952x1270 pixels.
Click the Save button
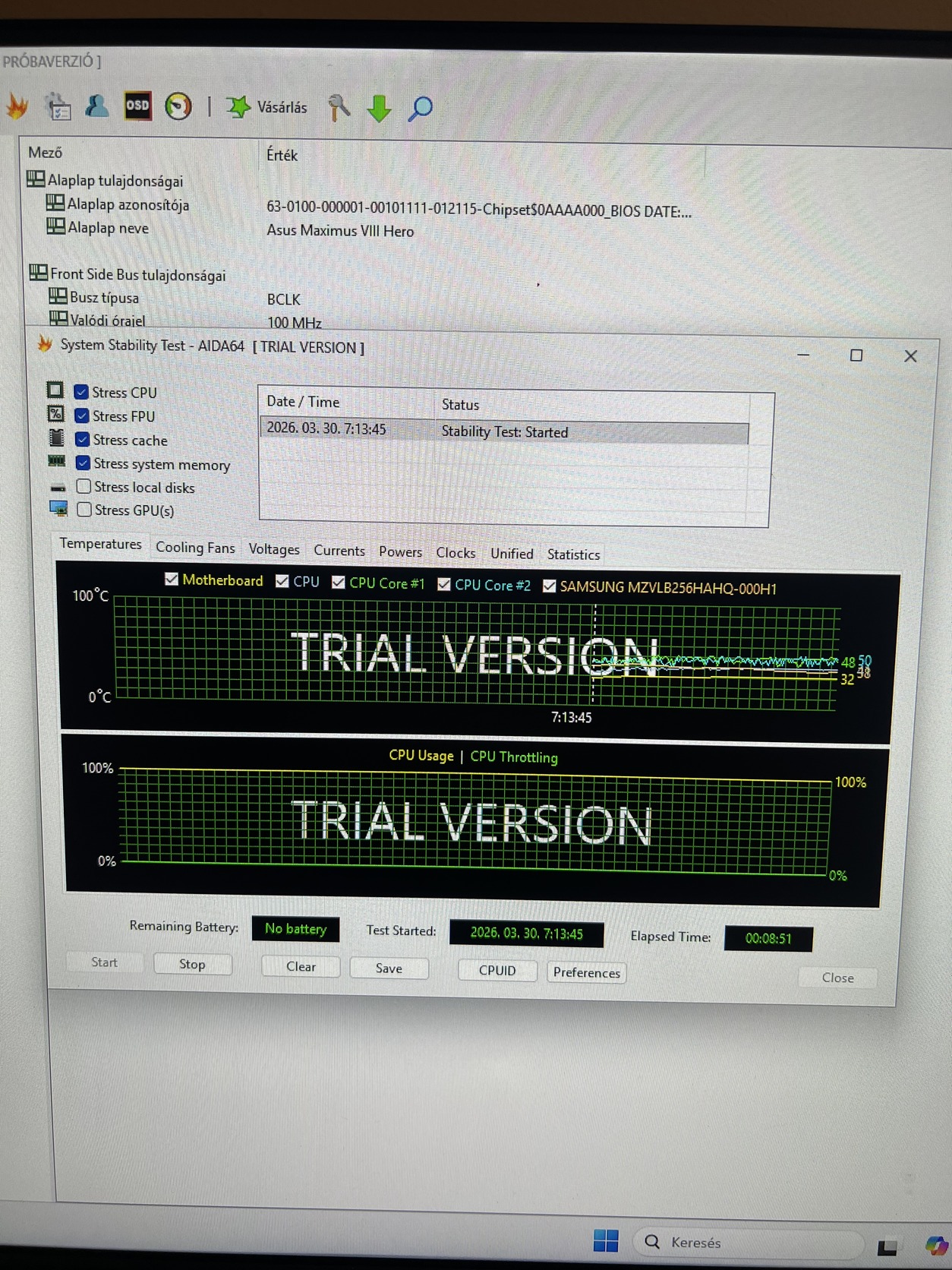[x=389, y=968]
